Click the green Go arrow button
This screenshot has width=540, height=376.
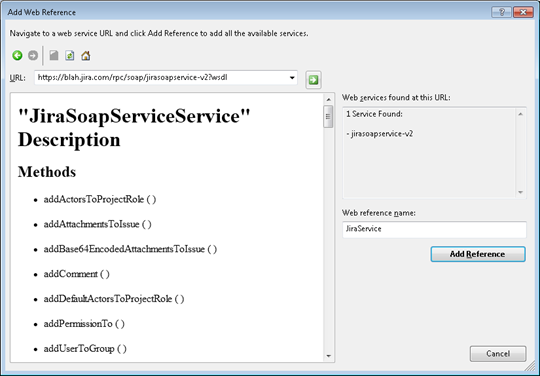click(x=313, y=80)
